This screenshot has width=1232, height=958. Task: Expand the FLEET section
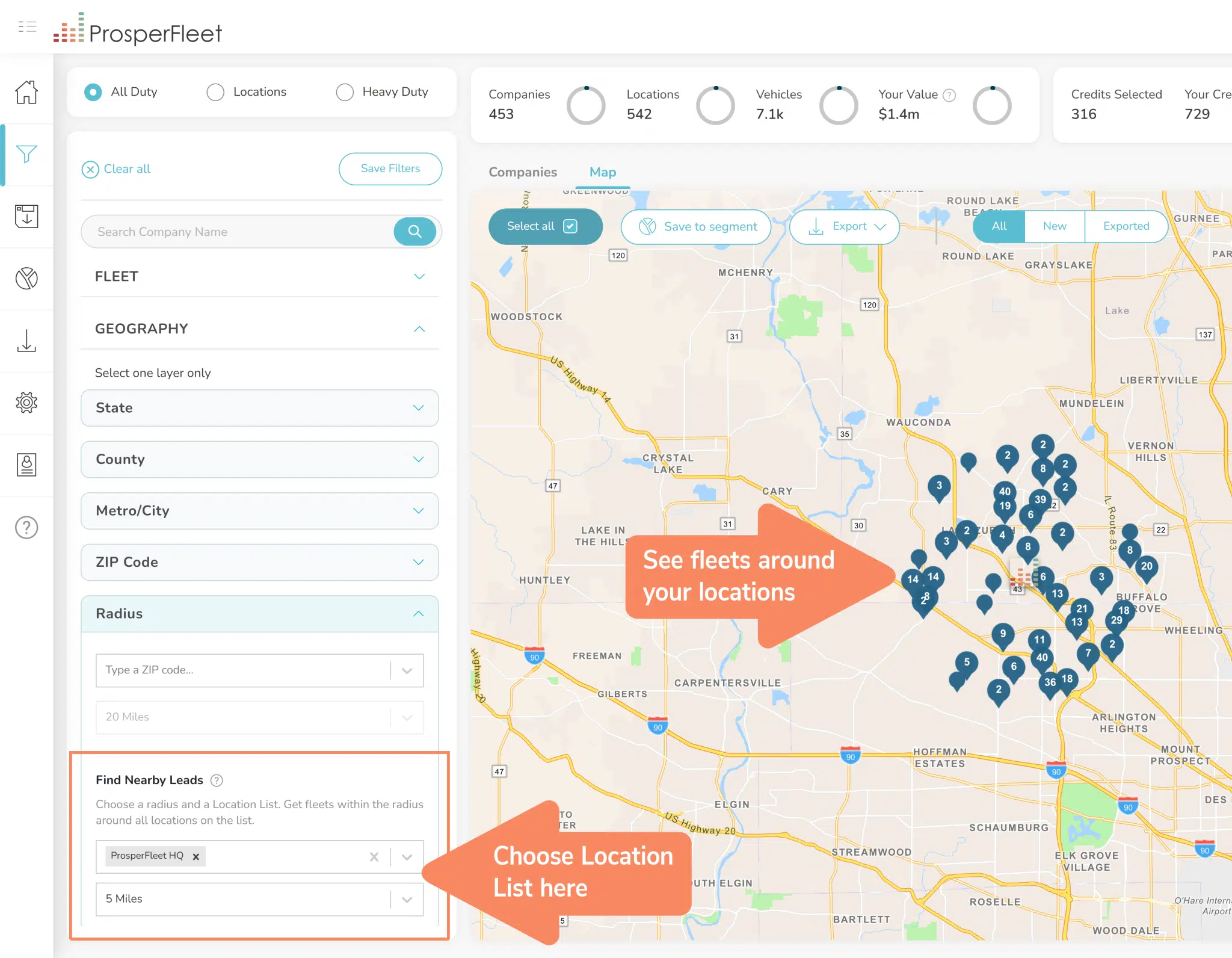tap(260, 277)
